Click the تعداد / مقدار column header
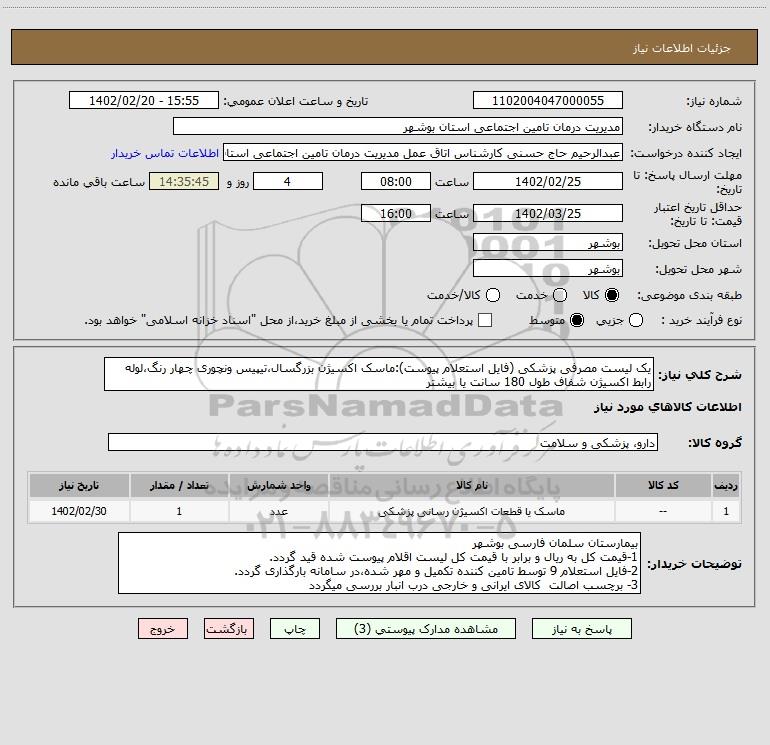 pyautogui.click(x=179, y=485)
